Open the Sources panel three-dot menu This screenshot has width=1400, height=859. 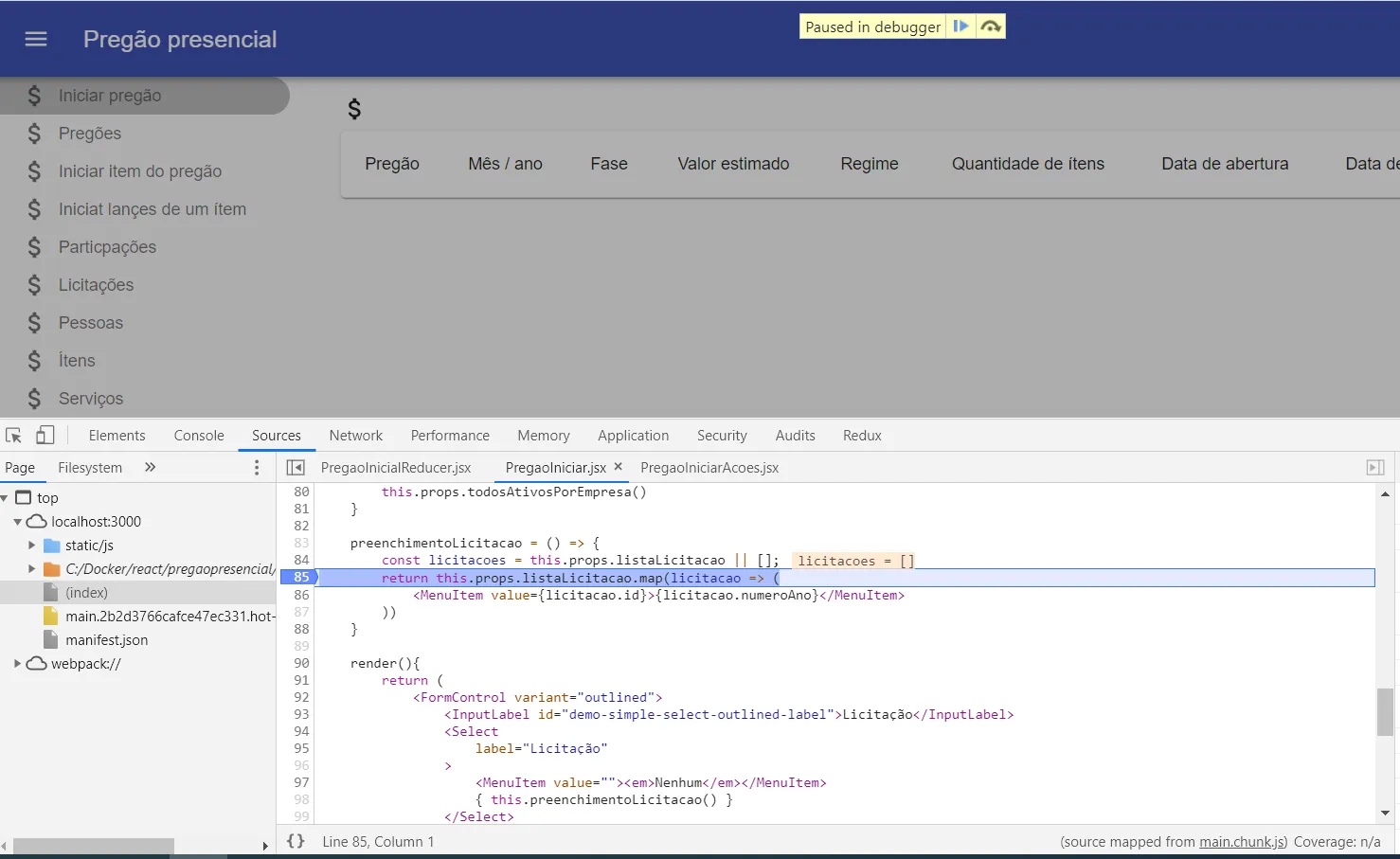pos(256,468)
